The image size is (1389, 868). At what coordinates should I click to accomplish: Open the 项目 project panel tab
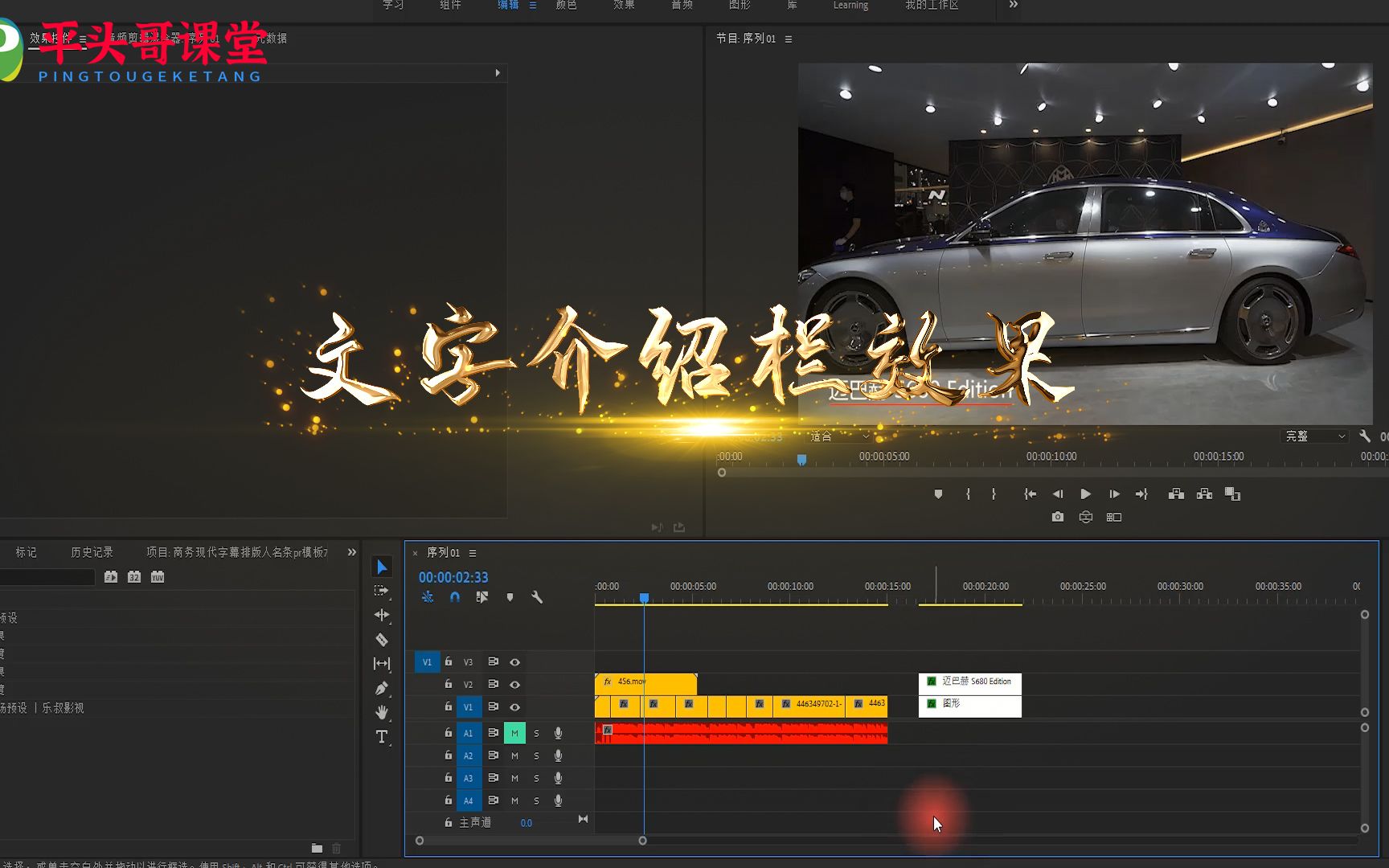[237, 552]
